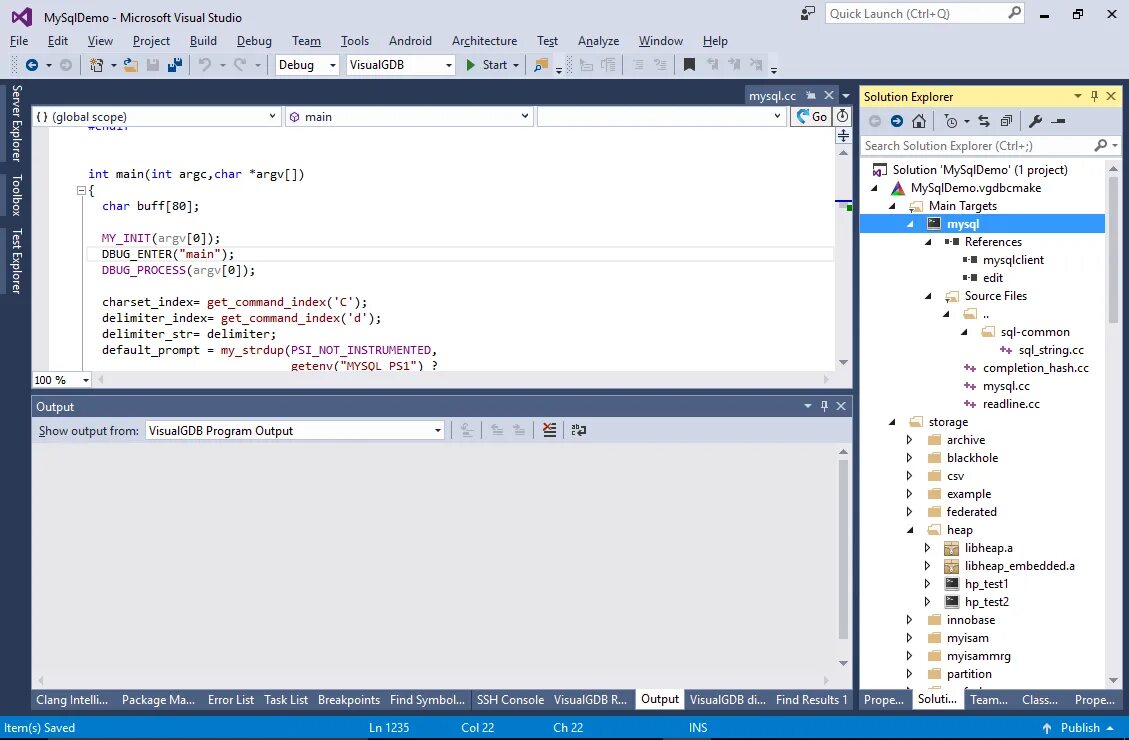Screen dimensions: 1129x740
Task: Click the search magnifier in the Solution Explorer search box
Action: tap(1100, 145)
